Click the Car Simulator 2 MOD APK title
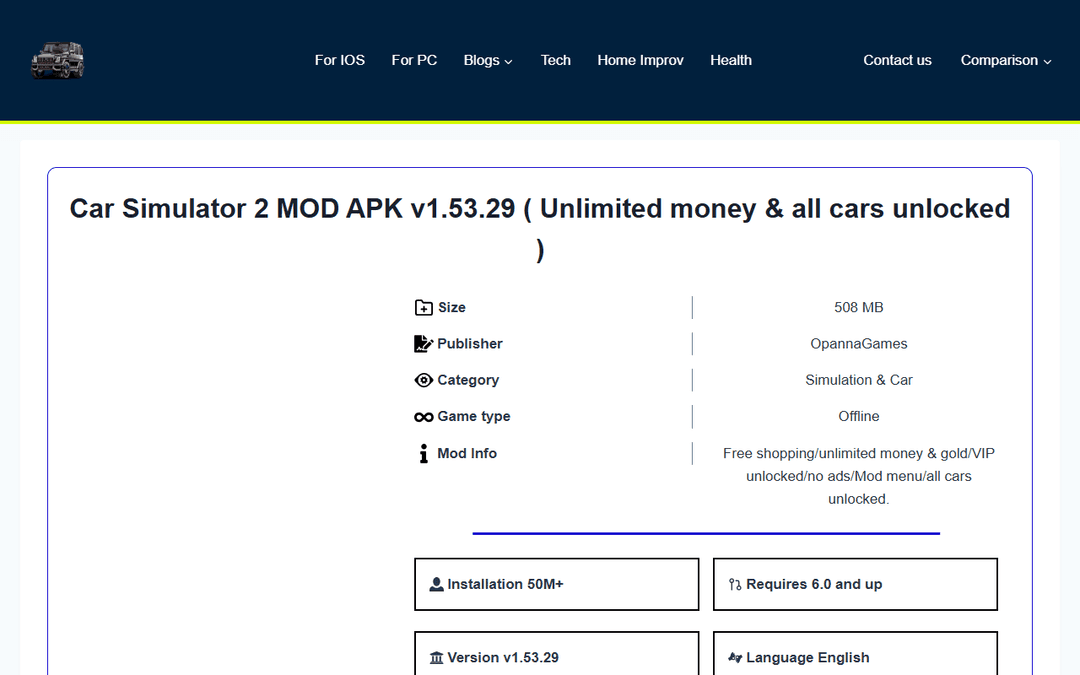The height and width of the screenshot is (675, 1080). point(540,229)
